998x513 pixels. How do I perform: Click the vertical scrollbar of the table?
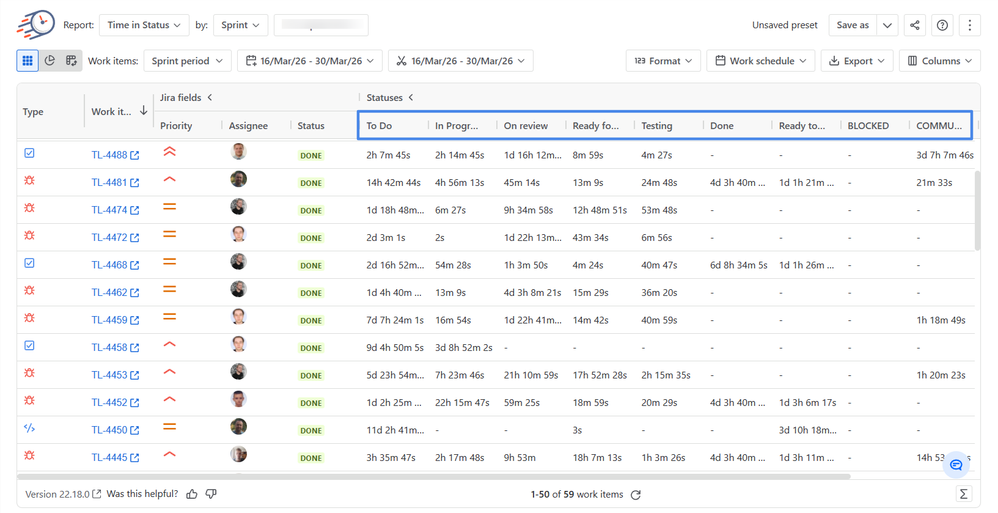click(977, 211)
